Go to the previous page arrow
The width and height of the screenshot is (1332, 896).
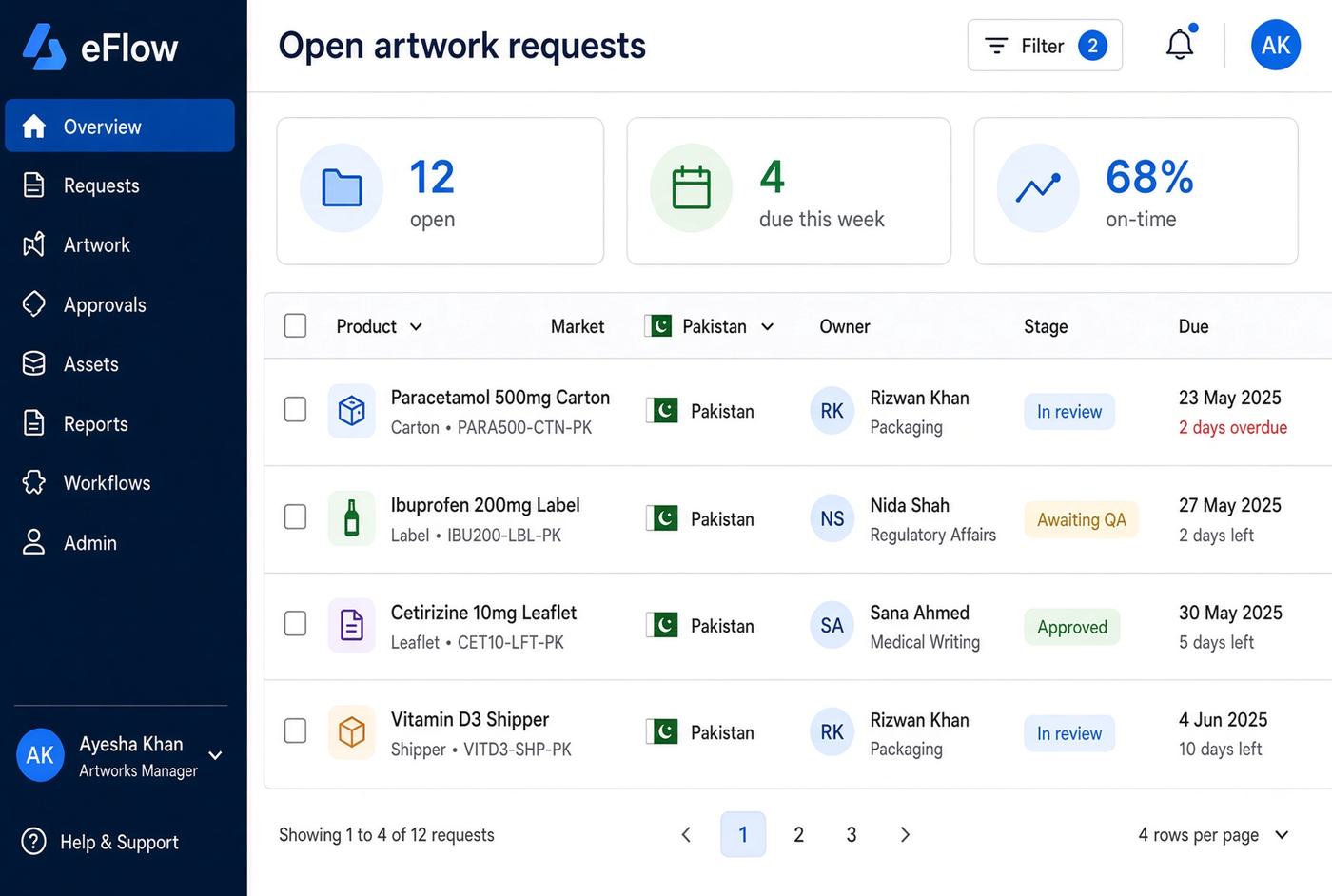[x=686, y=835]
